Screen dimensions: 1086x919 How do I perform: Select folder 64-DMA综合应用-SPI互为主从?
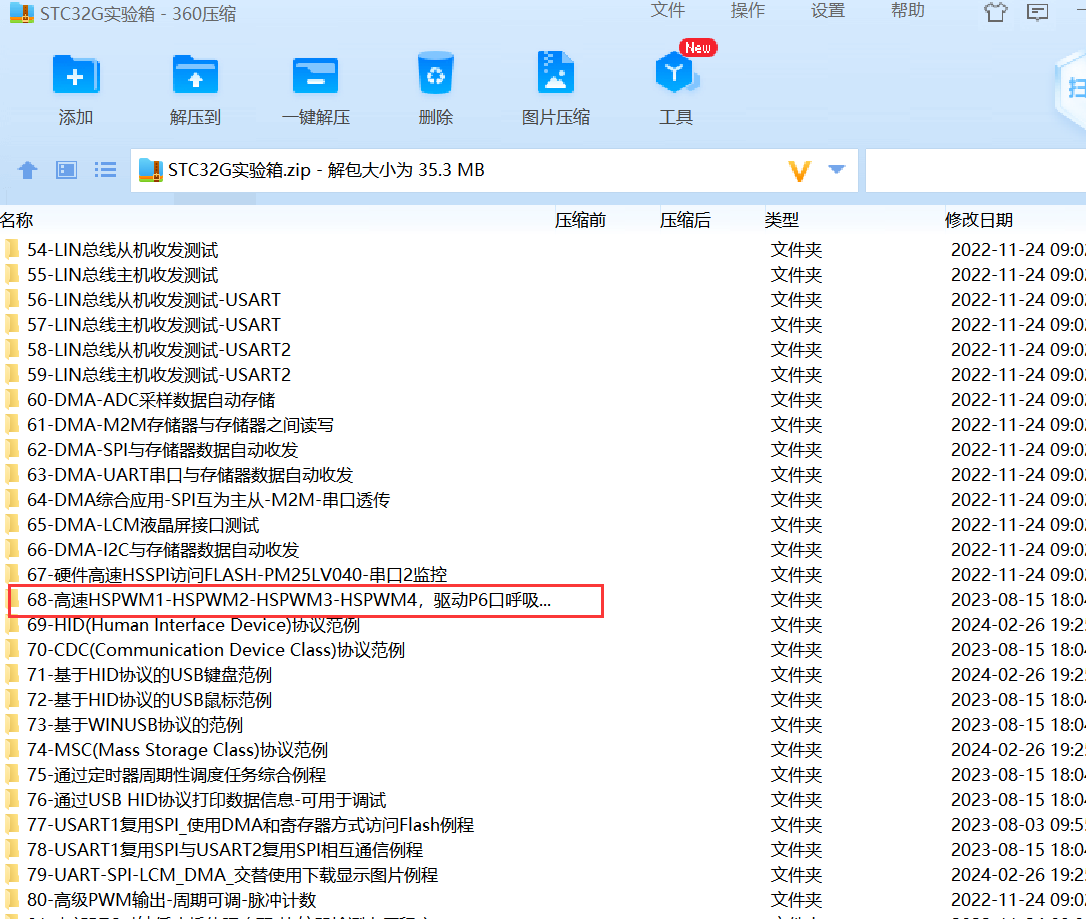pyautogui.click(x=208, y=499)
